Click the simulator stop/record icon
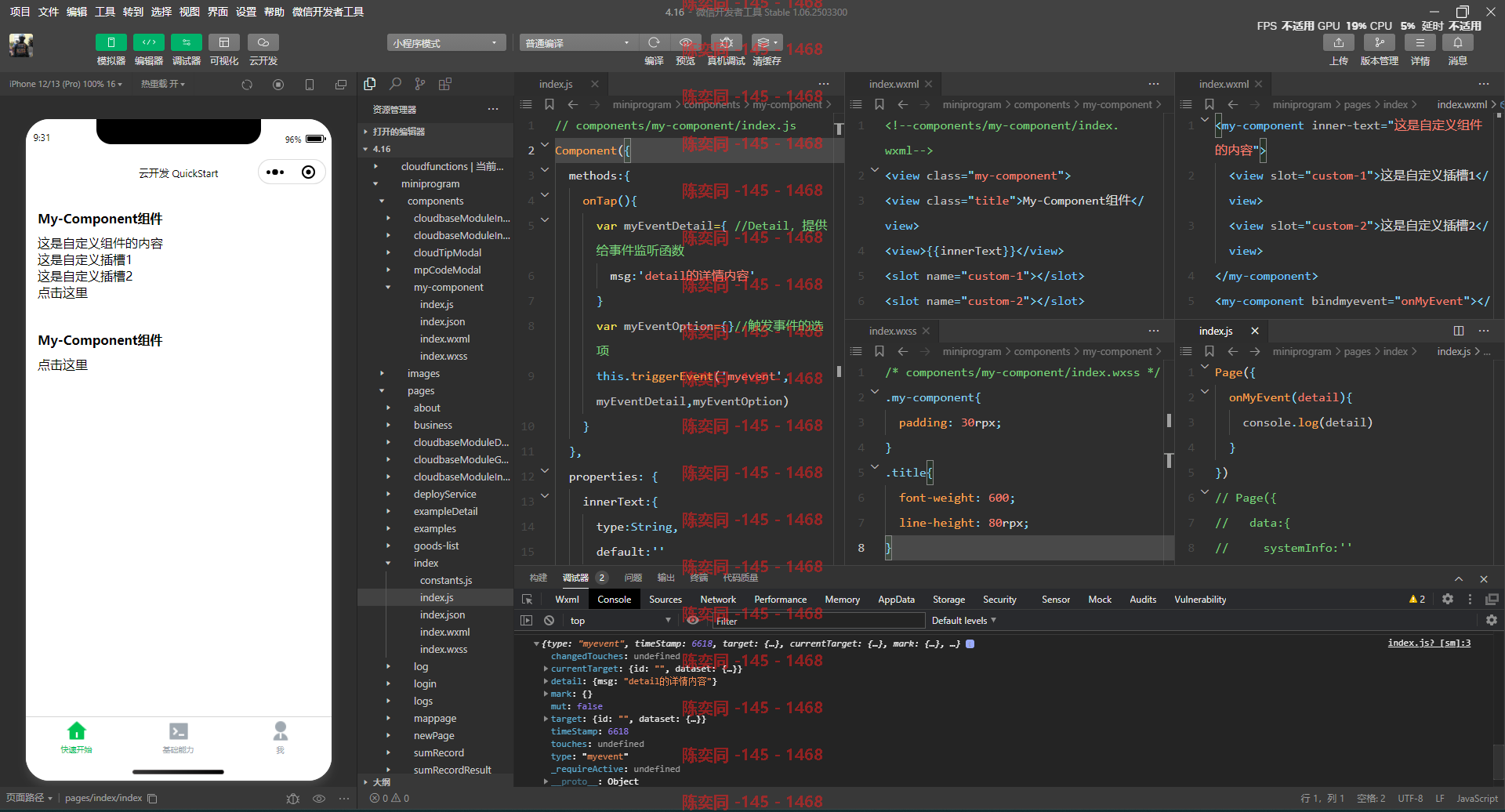 (278, 85)
